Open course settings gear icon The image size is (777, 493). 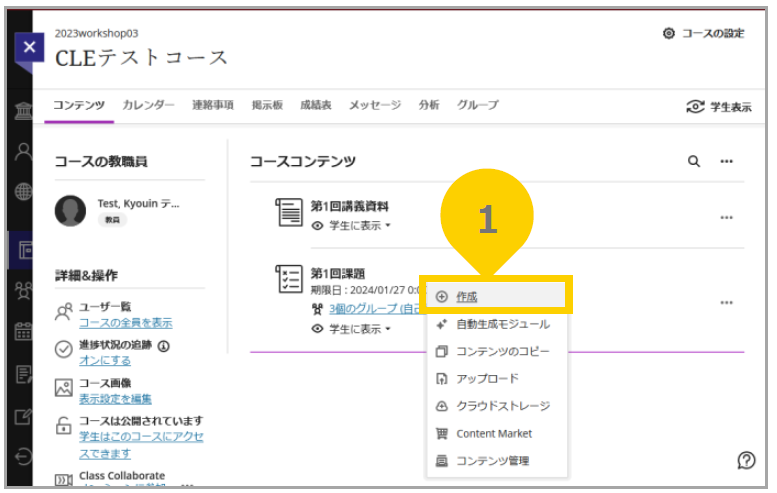(668, 33)
